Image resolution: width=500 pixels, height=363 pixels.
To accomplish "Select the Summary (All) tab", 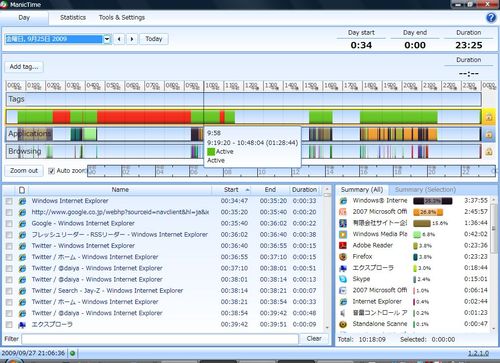I will 362,190.
